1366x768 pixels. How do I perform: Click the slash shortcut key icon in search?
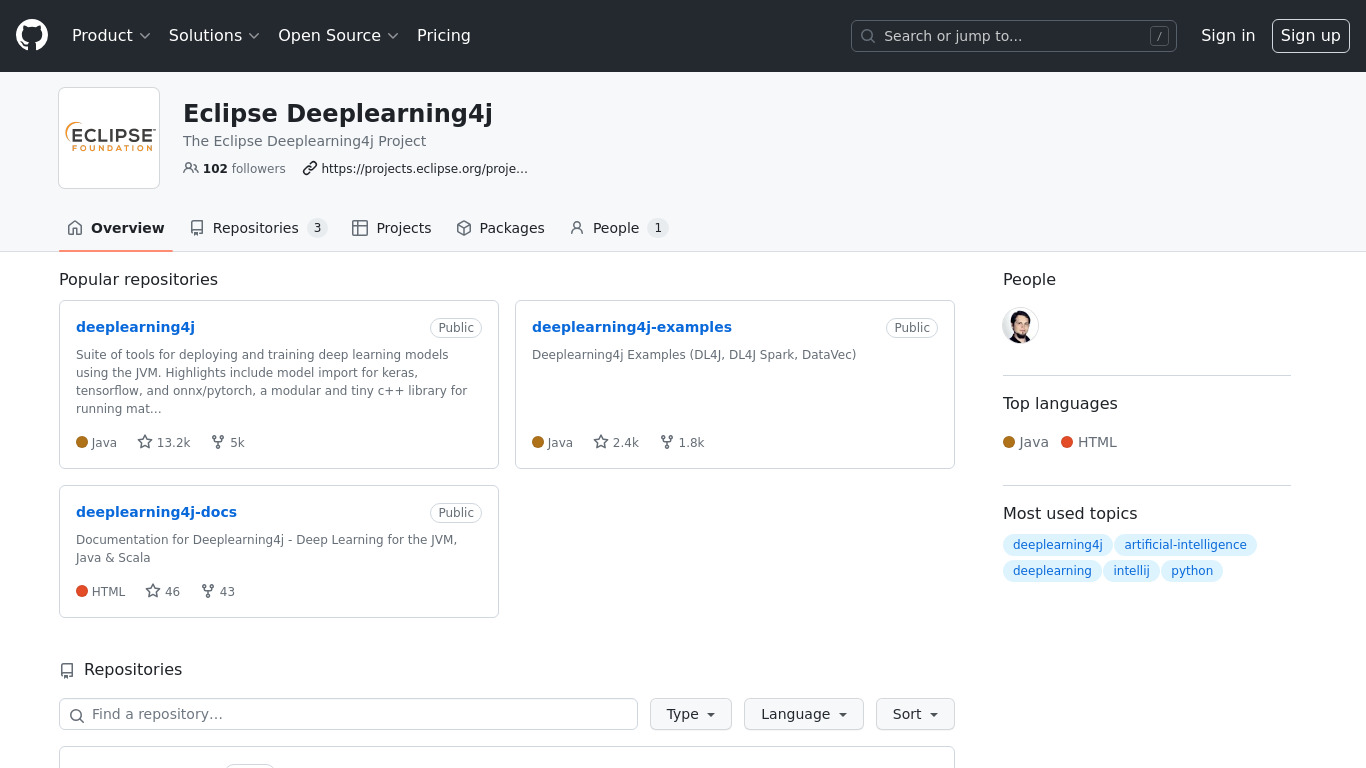click(1159, 36)
